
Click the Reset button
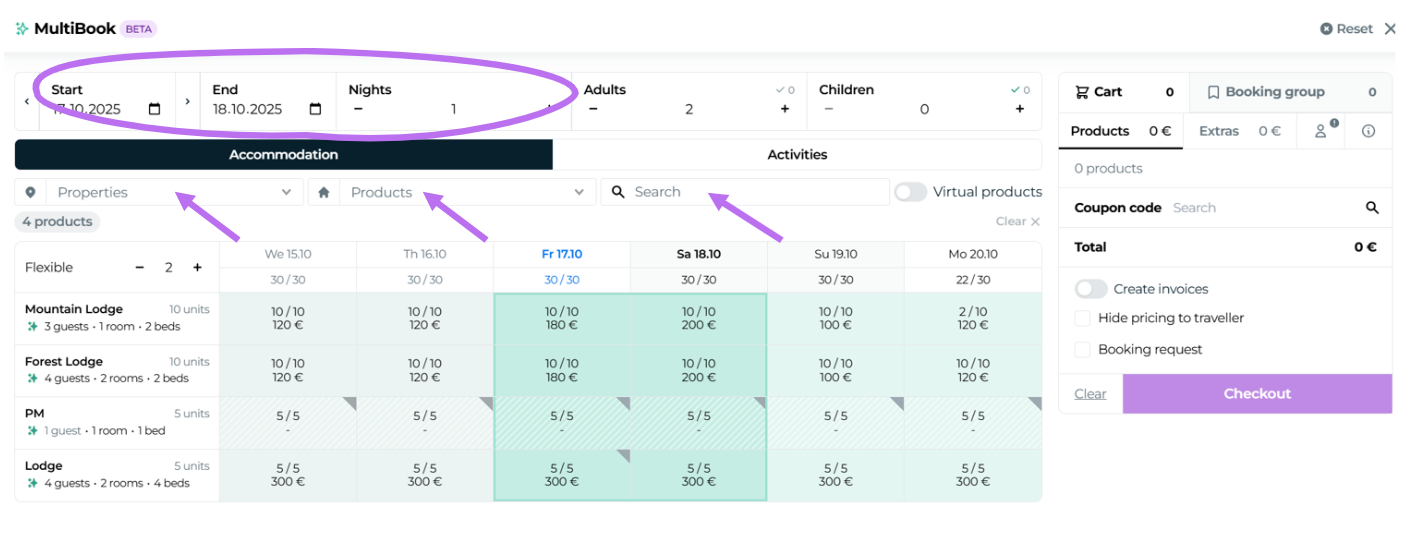tap(1346, 29)
